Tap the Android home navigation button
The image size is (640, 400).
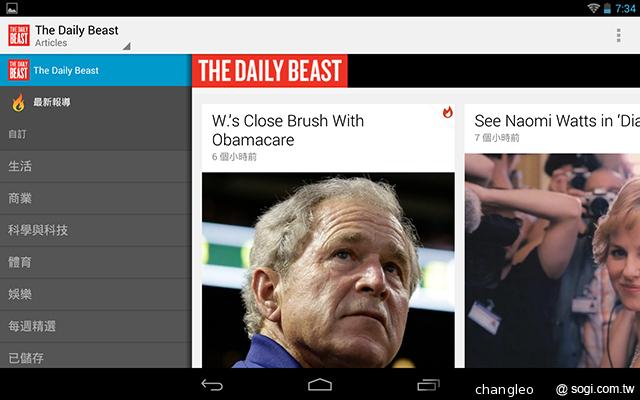coord(320,384)
